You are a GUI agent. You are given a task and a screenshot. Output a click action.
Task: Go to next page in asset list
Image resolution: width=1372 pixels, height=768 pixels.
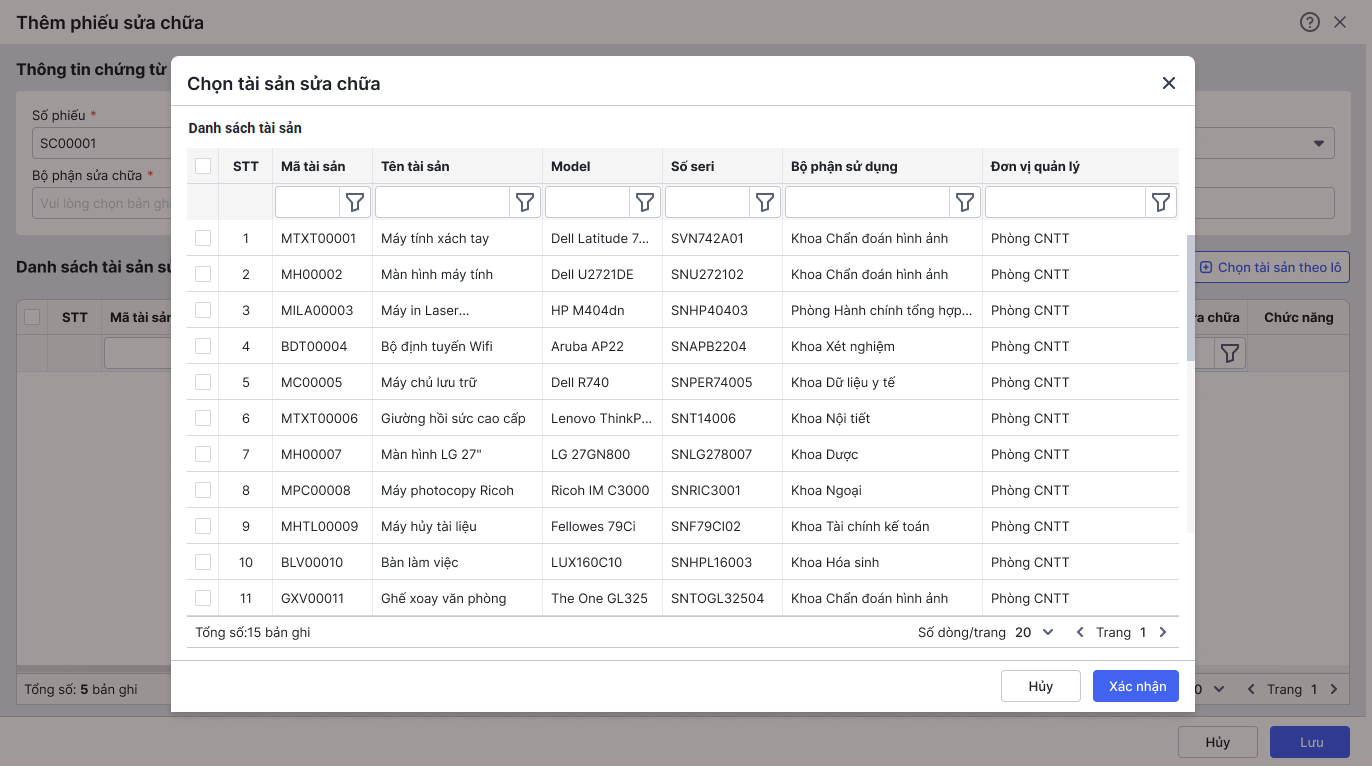(x=1163, y=632)
